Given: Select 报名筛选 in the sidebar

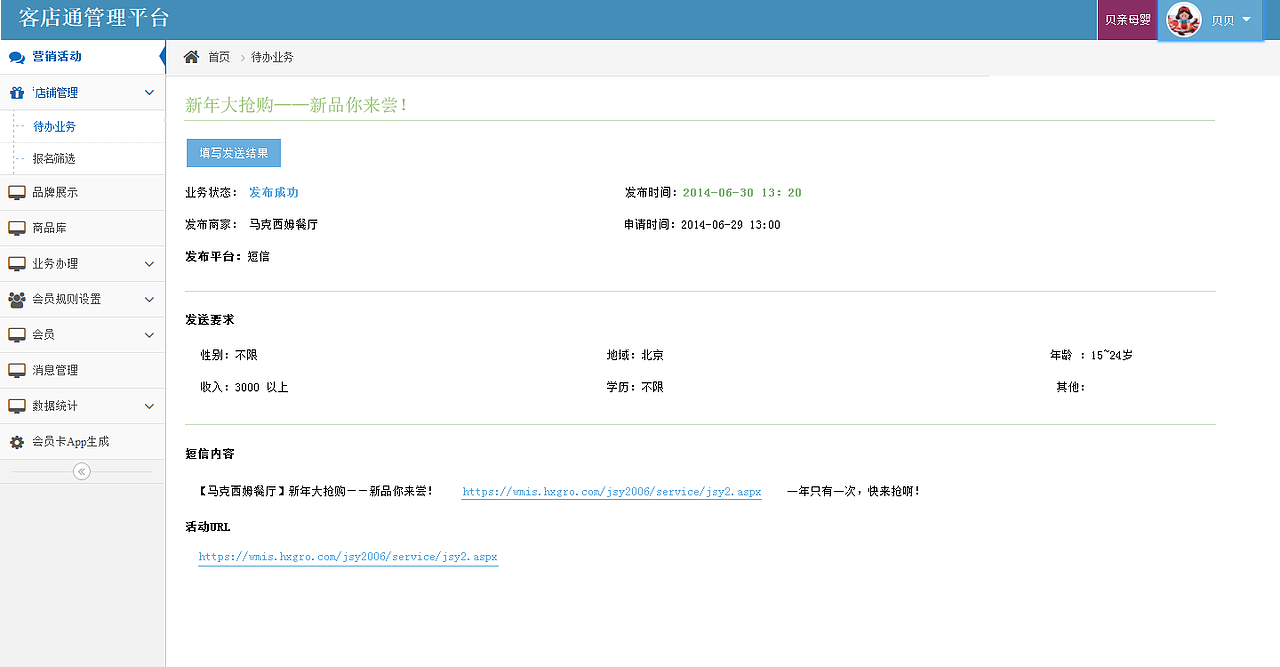Looking at the screenshot, I should tap(54, 159).
